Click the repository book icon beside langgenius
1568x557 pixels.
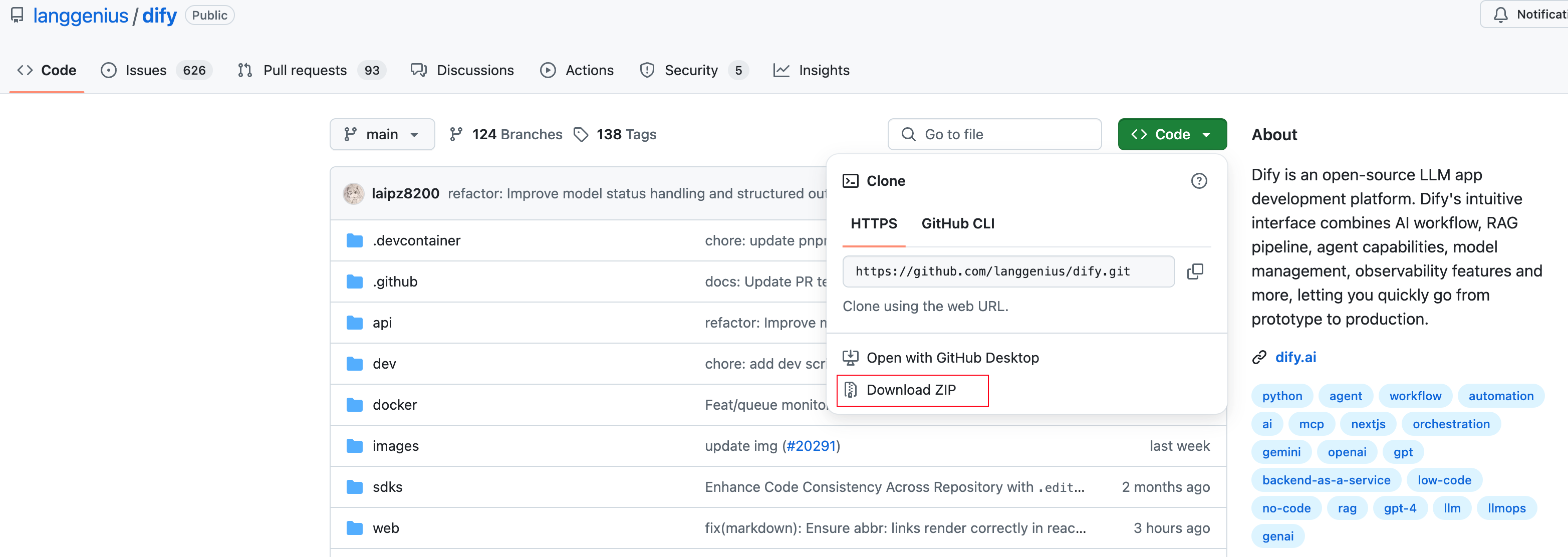pyautogui.click(x=17, y=15)
